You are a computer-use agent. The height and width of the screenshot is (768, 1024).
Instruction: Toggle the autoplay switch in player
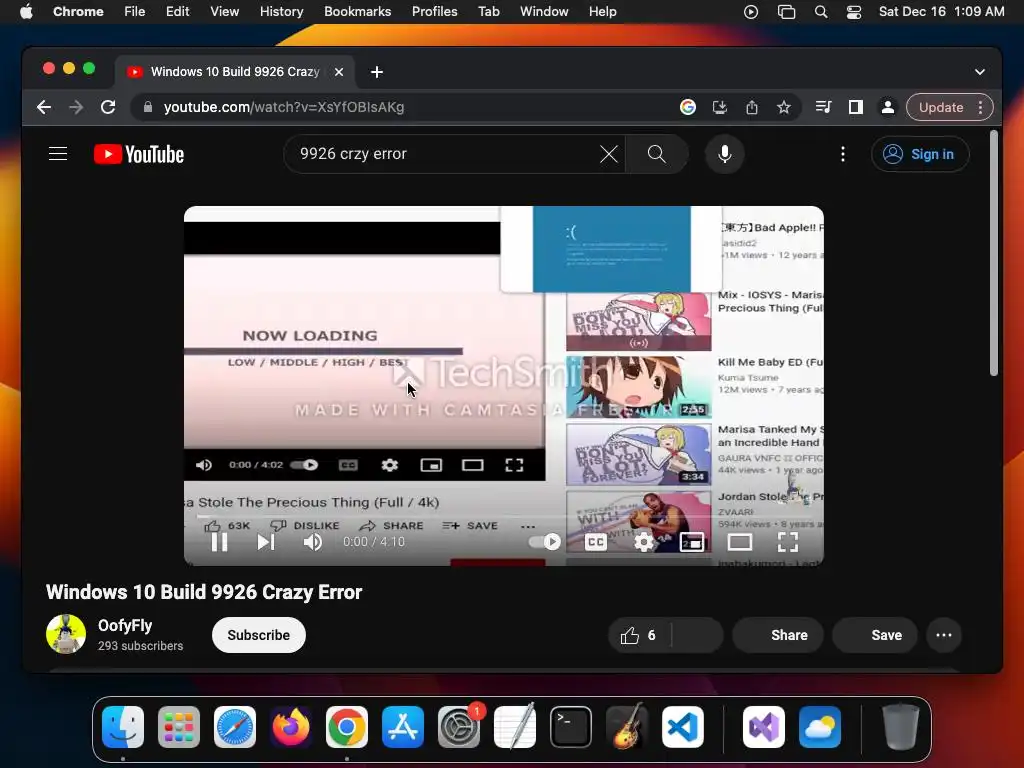(545, 542)
